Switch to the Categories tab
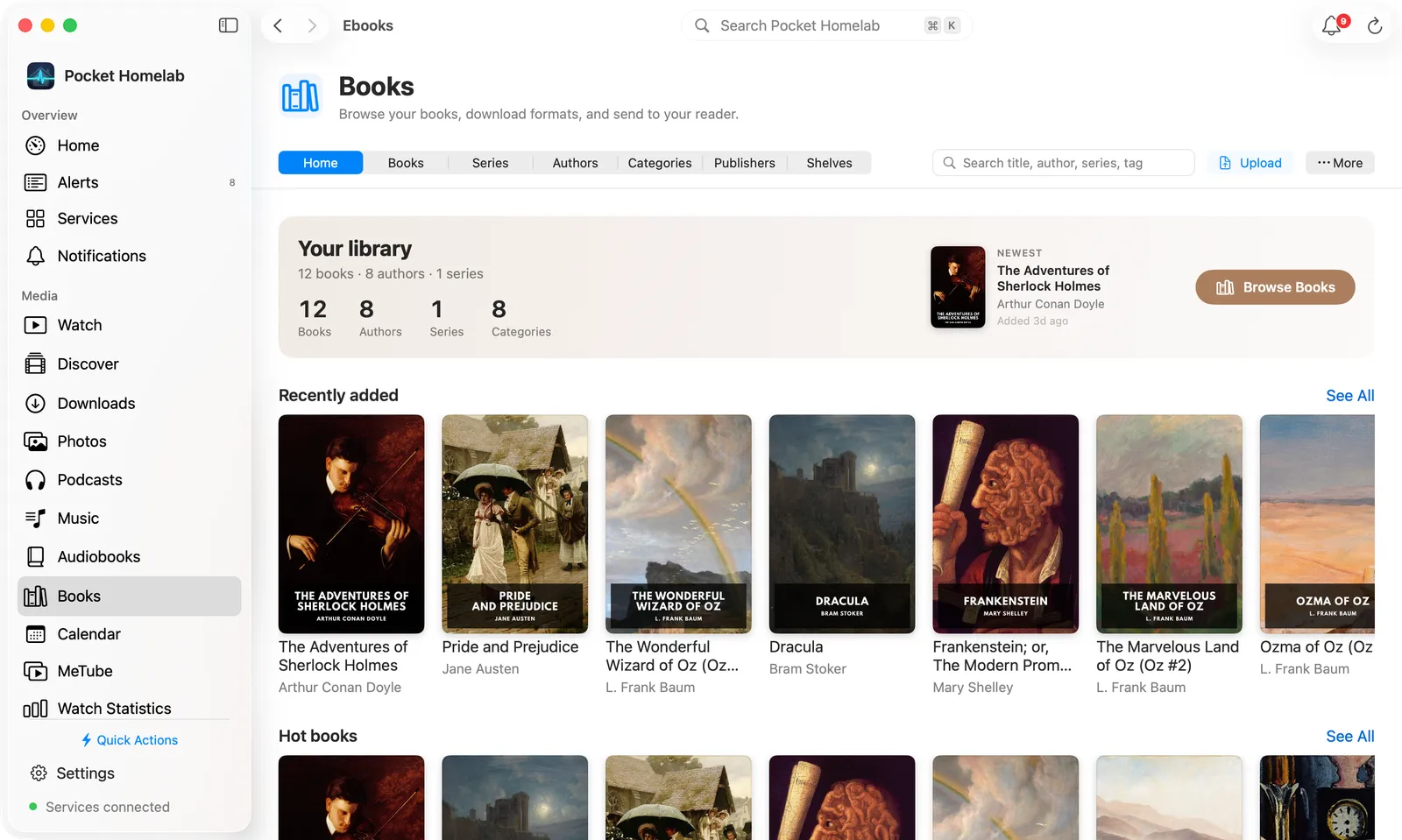The image size is (1402, 840). coord(660,163)
